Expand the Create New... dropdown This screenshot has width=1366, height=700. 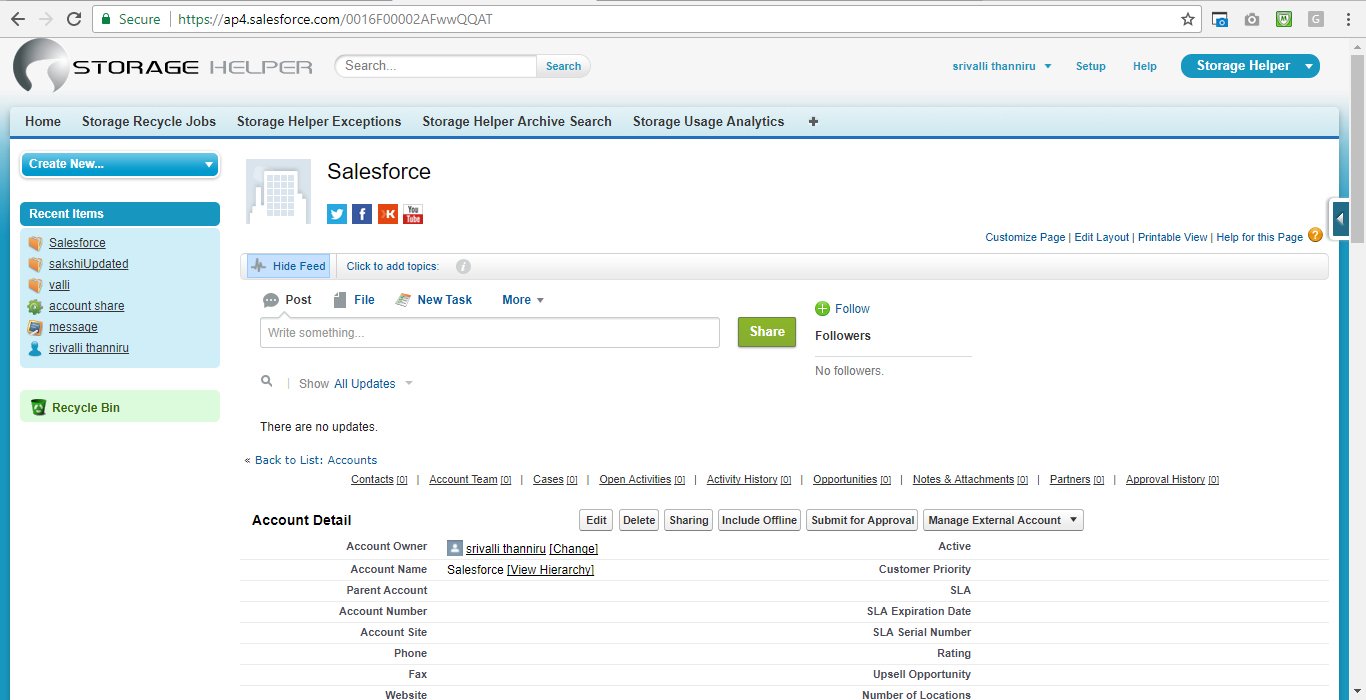click(120, 164)
